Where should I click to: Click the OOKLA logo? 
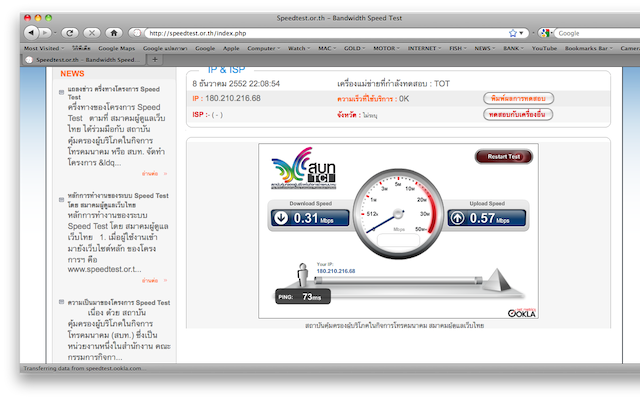[522, 313]
